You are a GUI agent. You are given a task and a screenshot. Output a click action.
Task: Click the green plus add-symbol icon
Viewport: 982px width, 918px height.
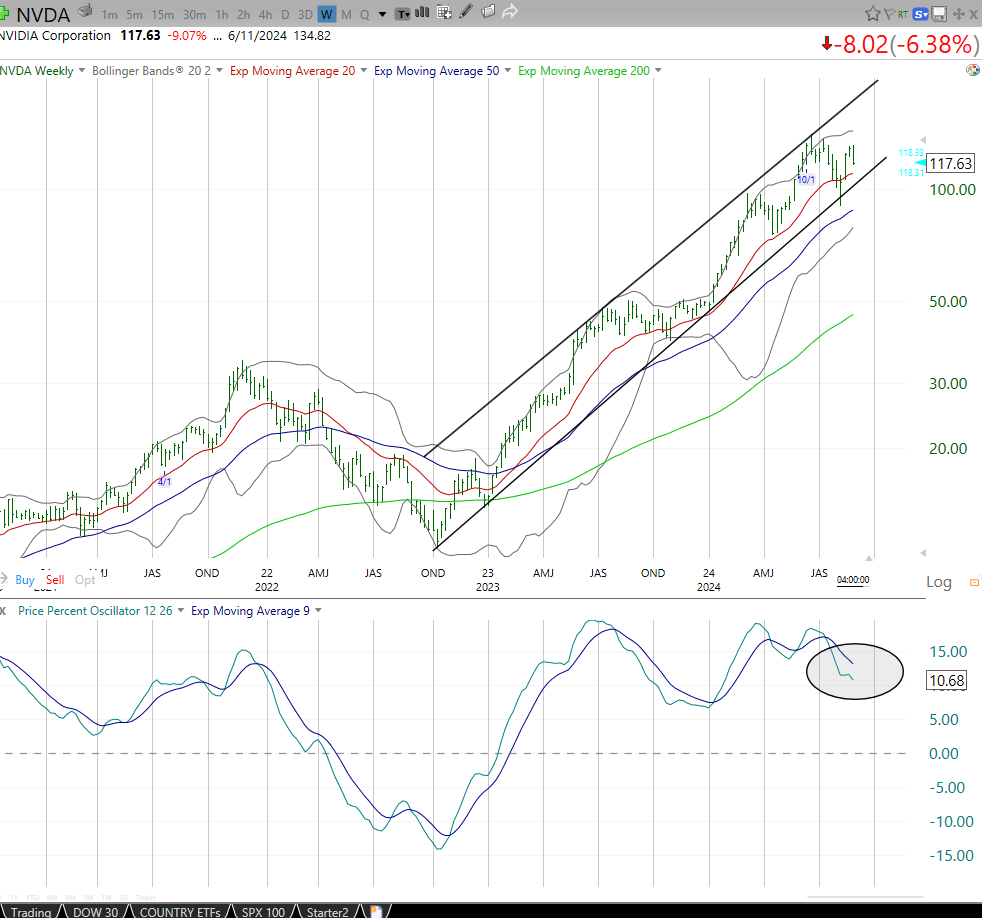(x=4, y=13)
